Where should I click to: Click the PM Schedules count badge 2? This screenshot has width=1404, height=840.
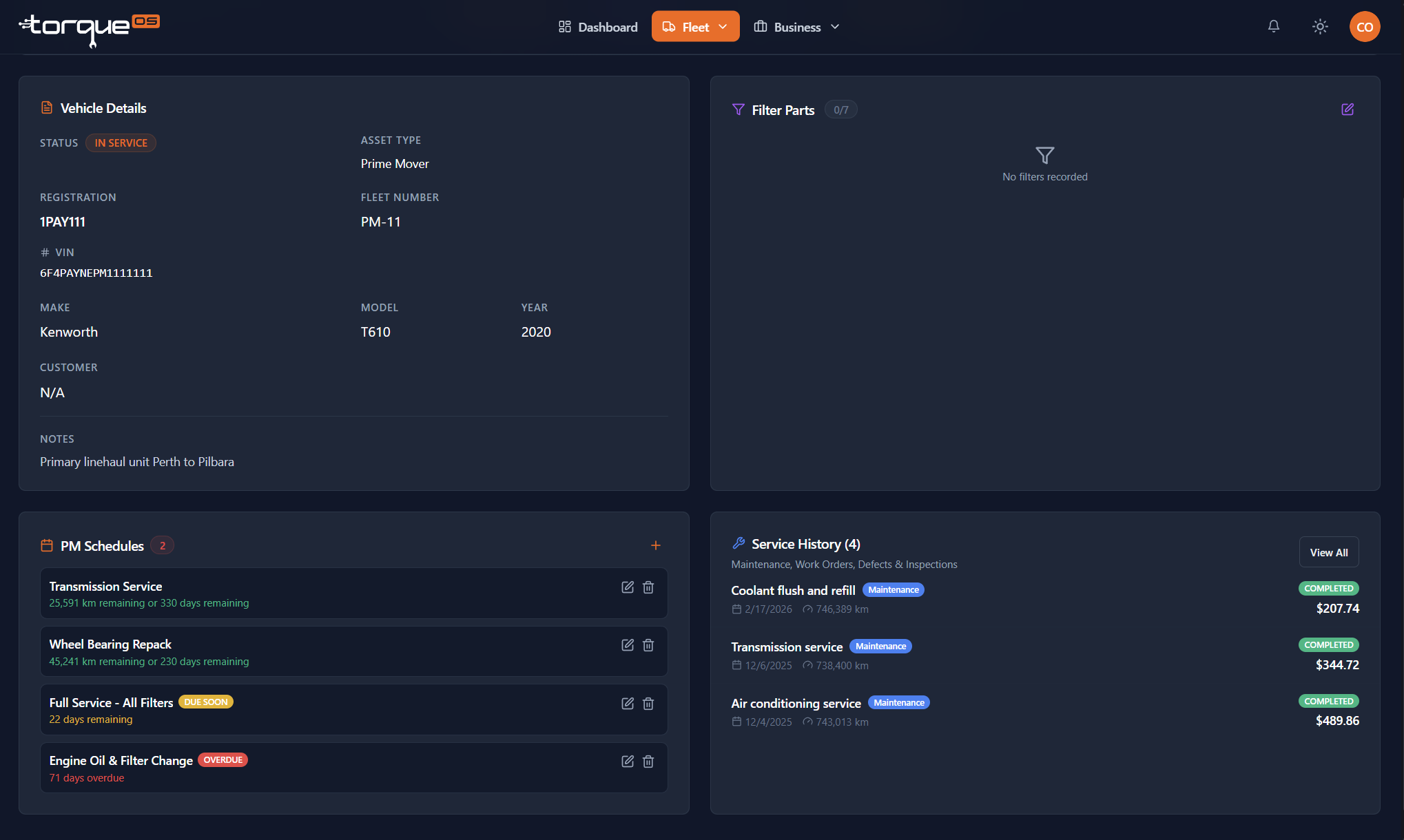coord(163,545)
